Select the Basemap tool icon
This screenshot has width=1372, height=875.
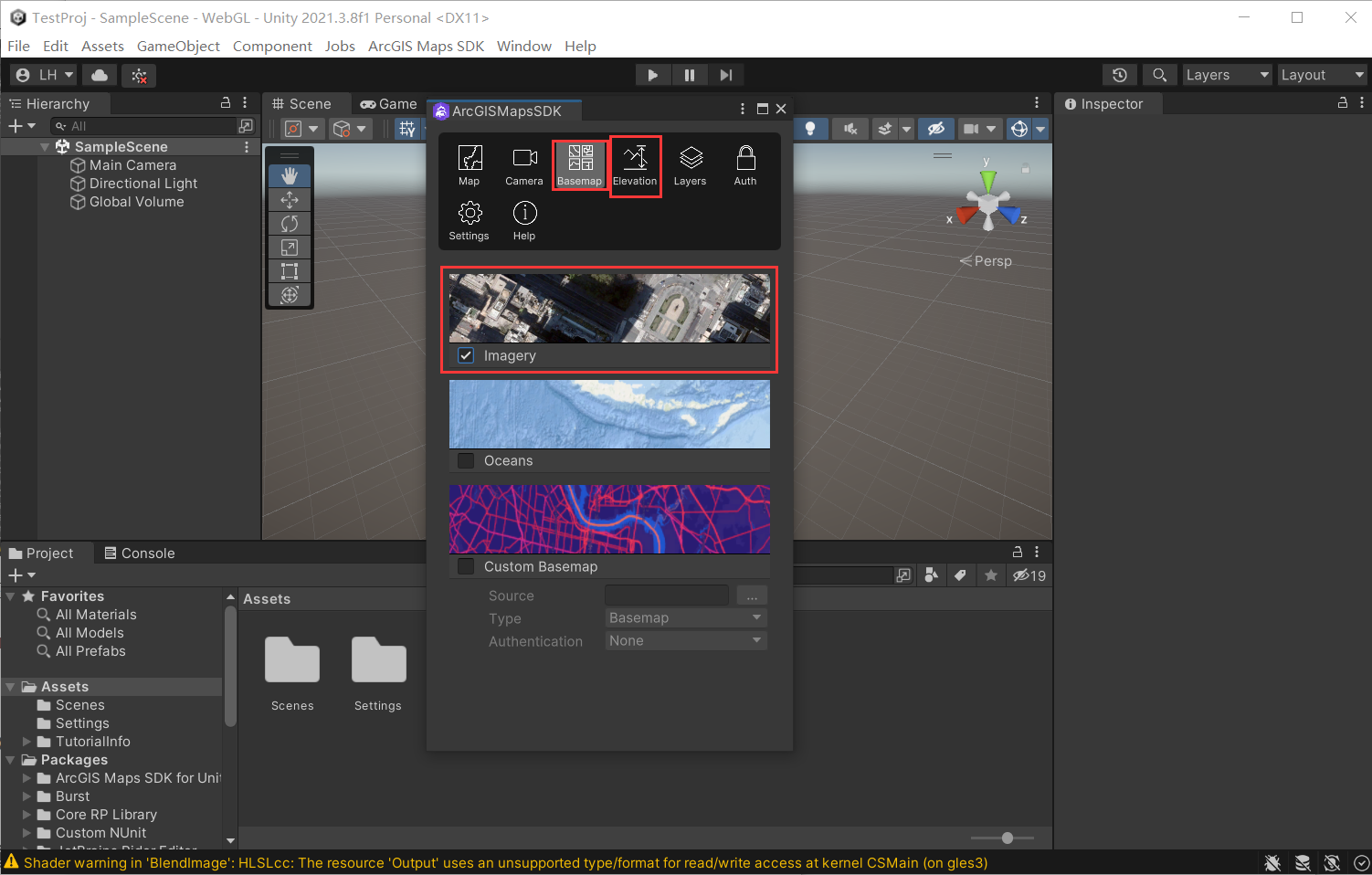(580, 164)
